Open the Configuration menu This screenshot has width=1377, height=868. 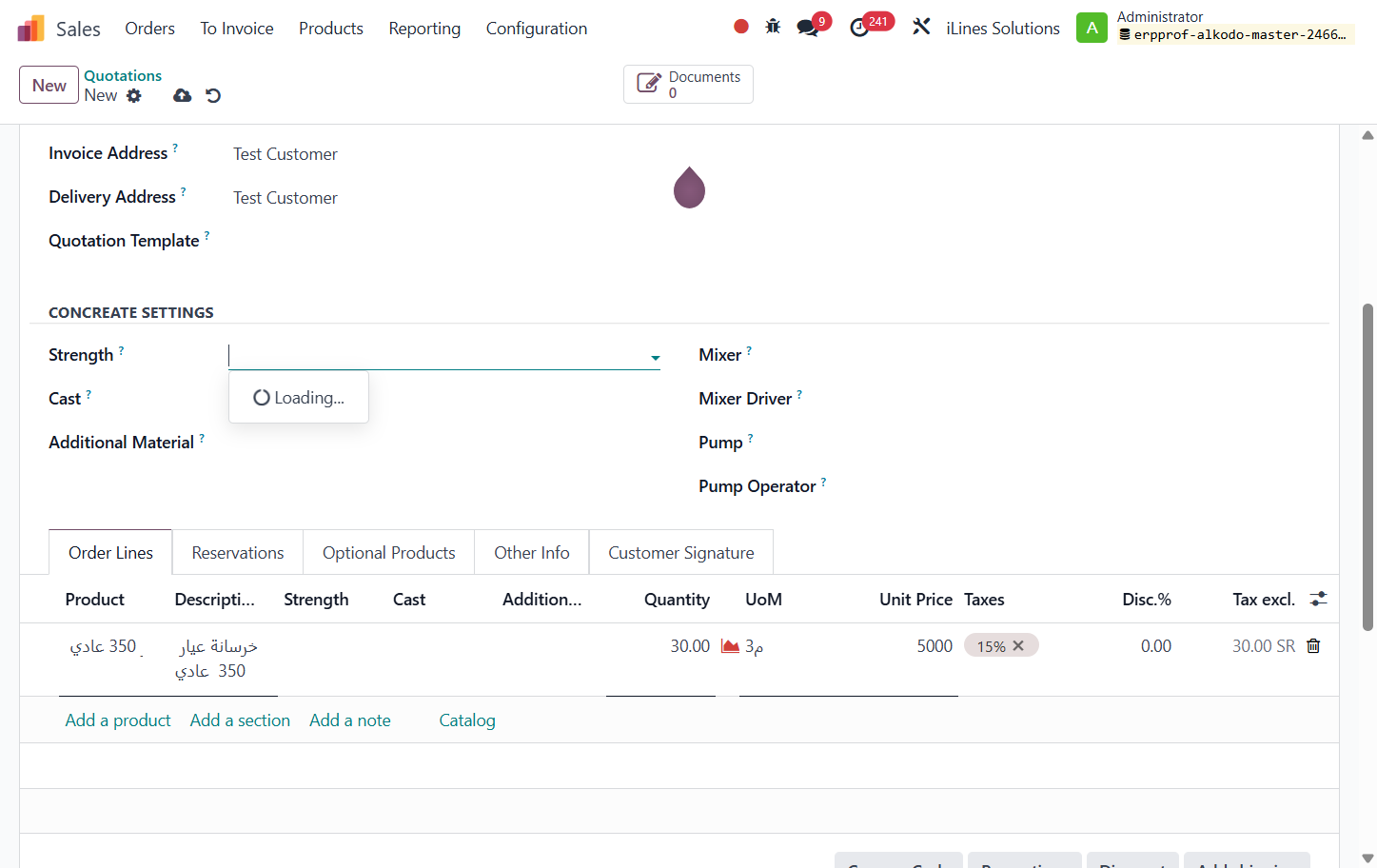click(537, 29)
